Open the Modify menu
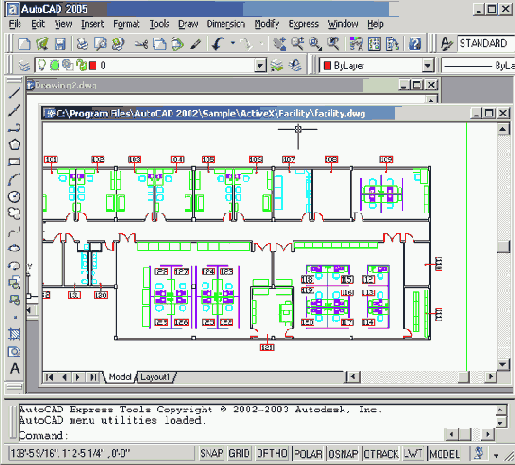This screenshot has width=515, height=465. point(267,24)
